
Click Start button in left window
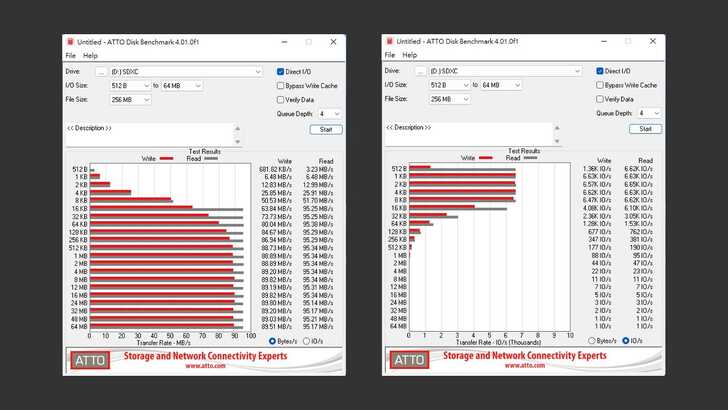pyautogui.click(x=326, y=130)
